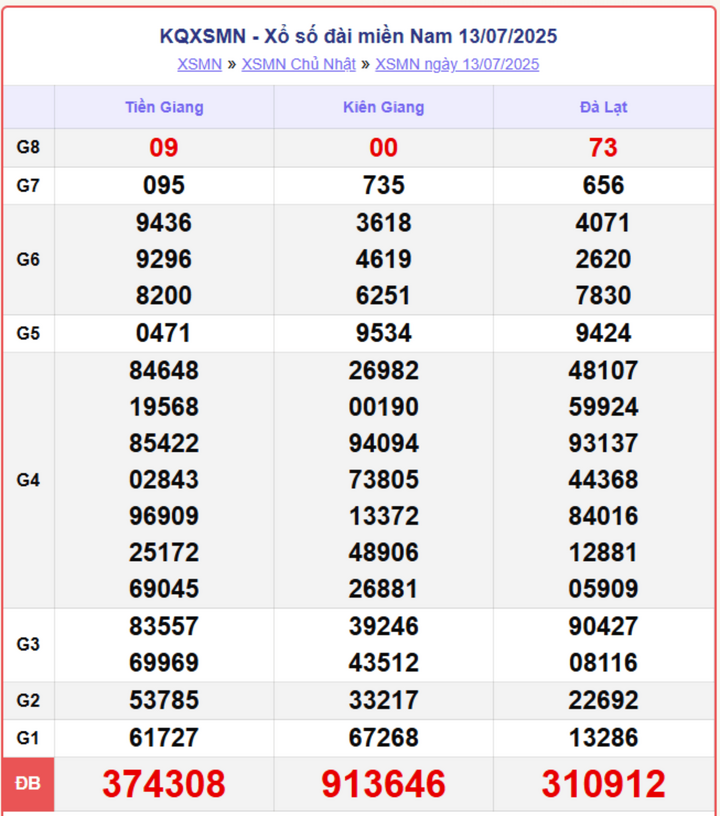
Task: Select G3 number 90427
Action: 603,627
